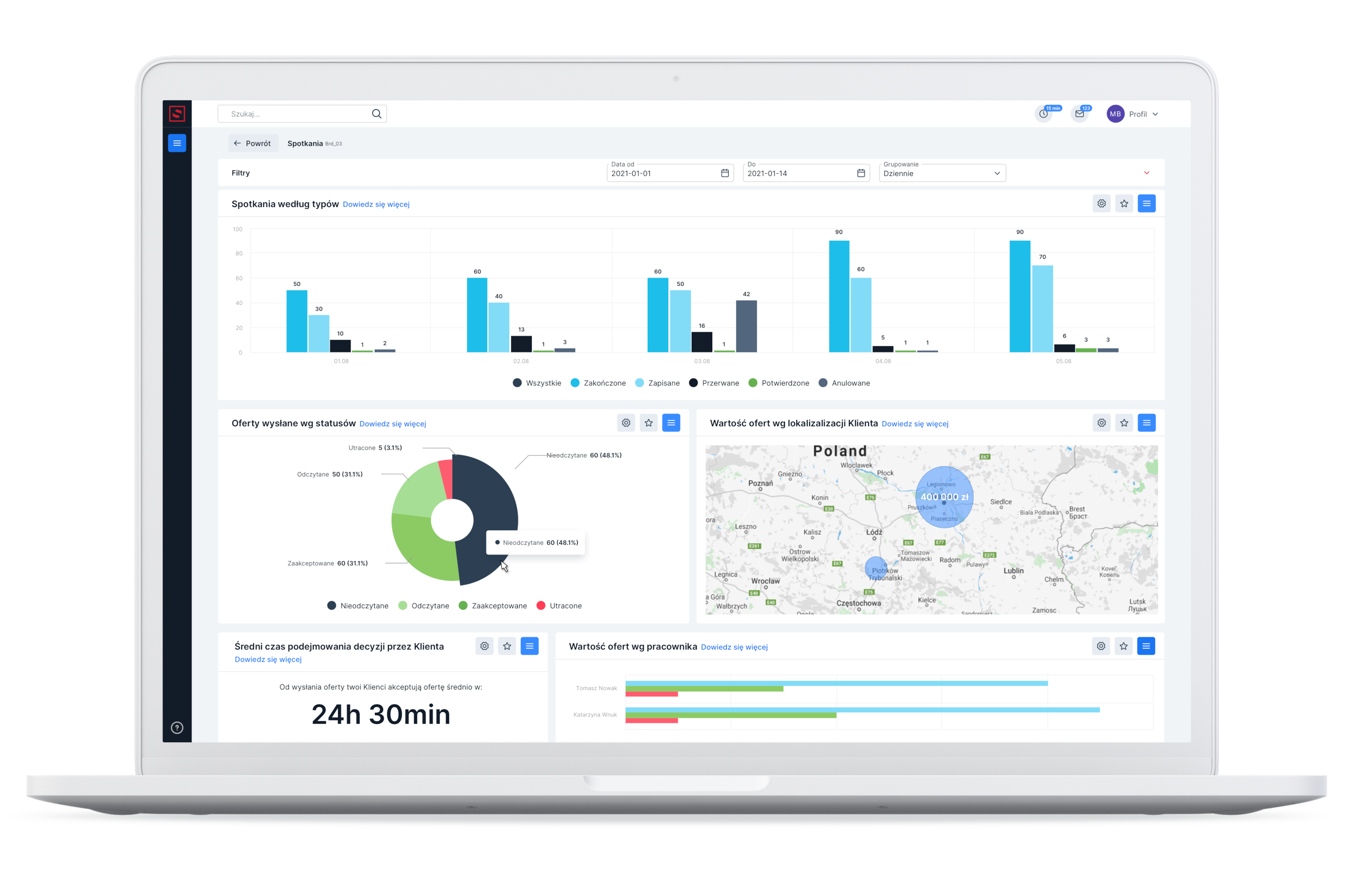1345x896 pixels.
Task: Open settings gear of Oferty wysłane wg statusów
Action: [x=626, y=423]
